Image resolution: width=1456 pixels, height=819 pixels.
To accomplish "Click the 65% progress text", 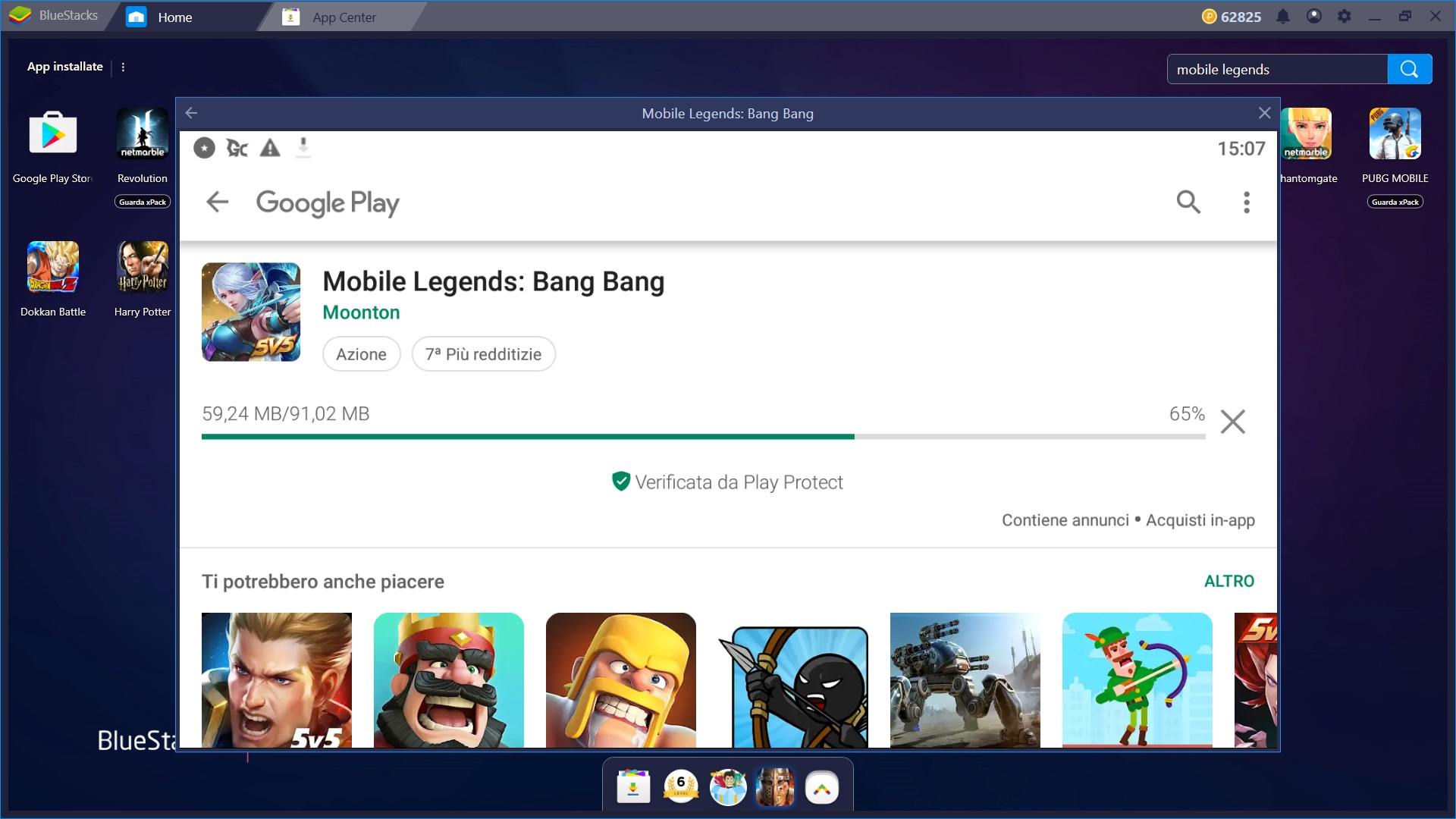I will [1187, 414].
